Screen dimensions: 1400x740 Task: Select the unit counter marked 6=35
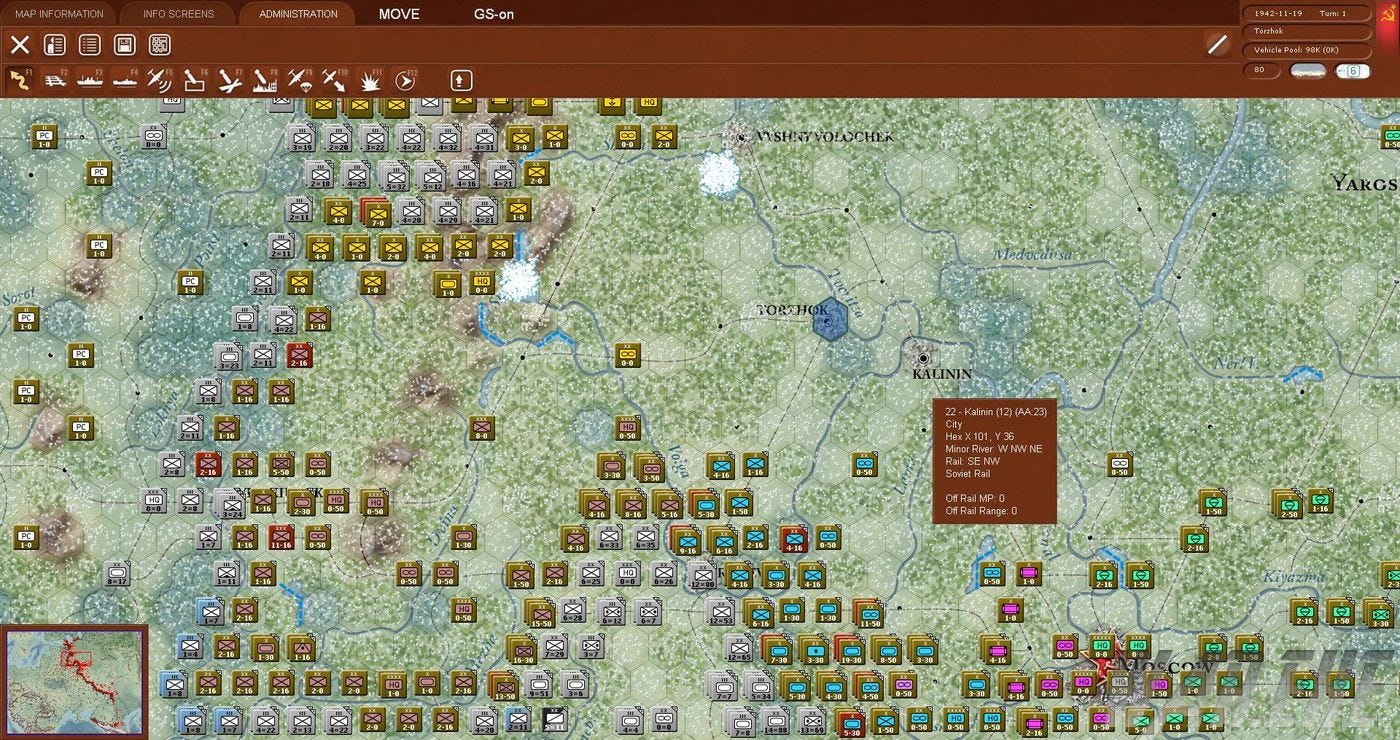tap(645, 538)
